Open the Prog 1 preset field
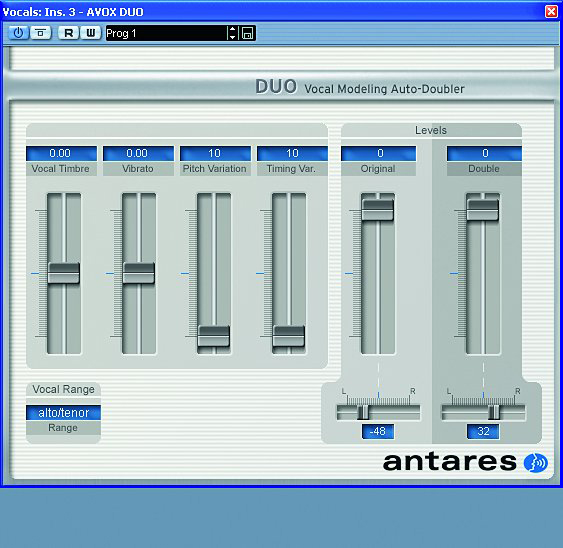Screen dimensions: 563x548 [x=166, y=33]
